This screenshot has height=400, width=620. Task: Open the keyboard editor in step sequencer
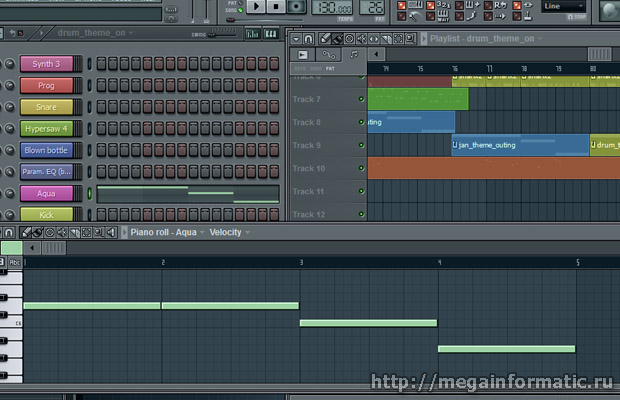(271, 34)
